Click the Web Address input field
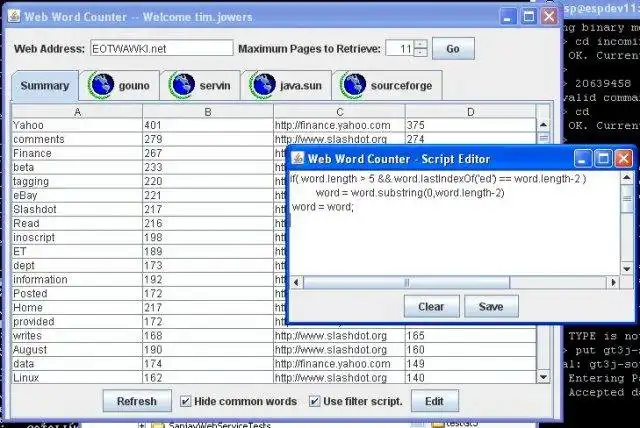 tap(162, 49)
